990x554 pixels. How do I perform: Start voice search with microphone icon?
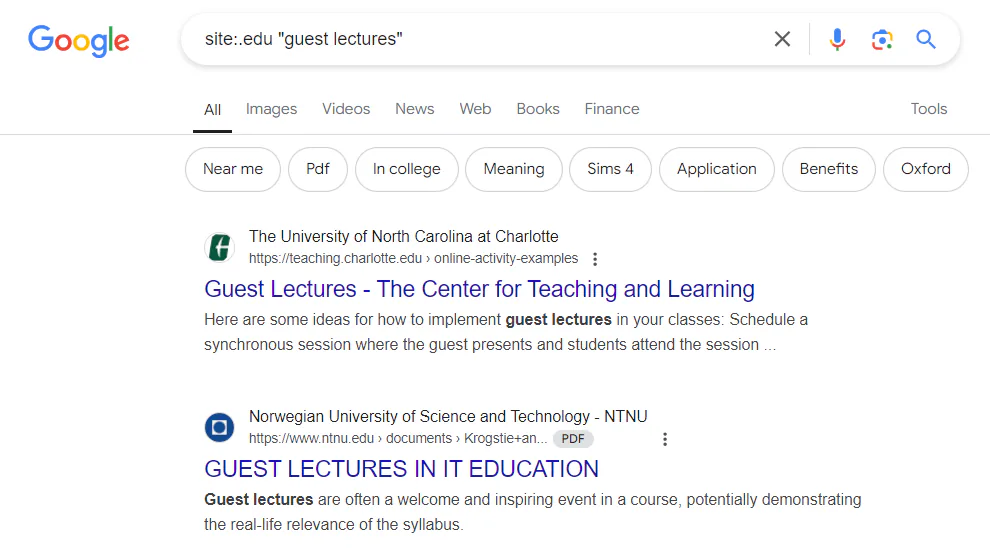(x=837, y=39)
